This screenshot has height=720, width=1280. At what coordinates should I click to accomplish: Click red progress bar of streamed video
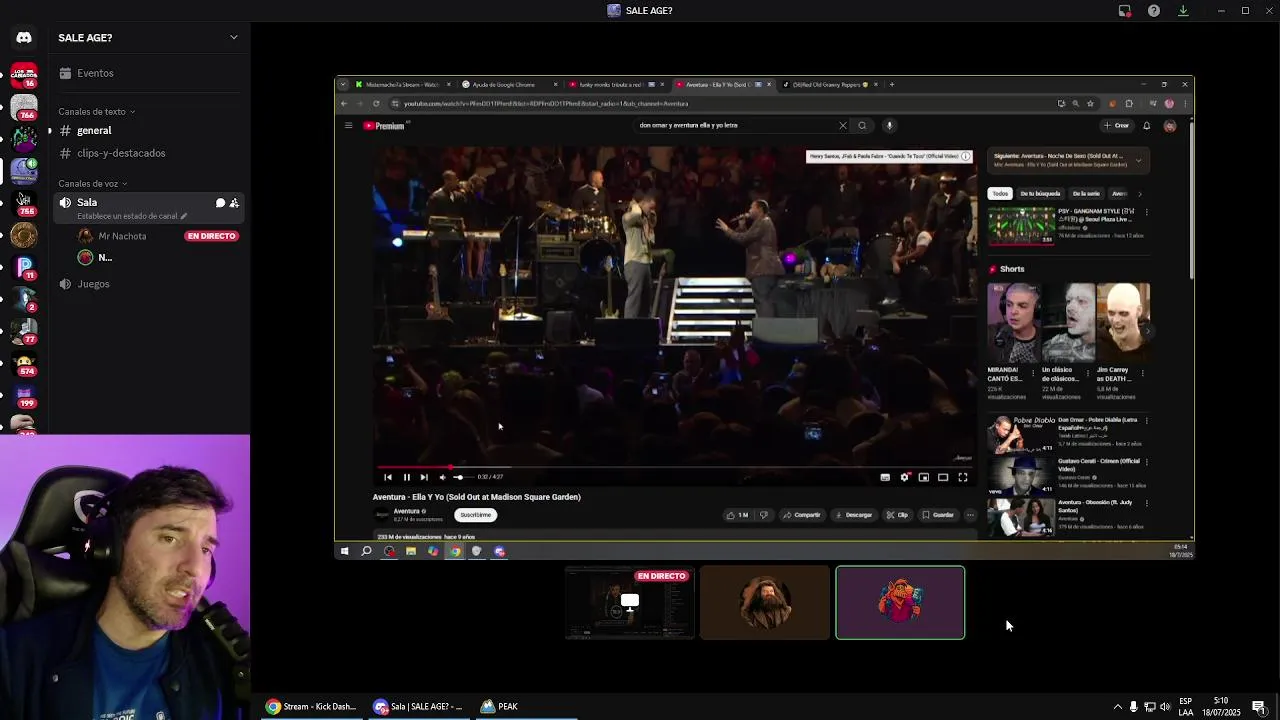[674, 467]
